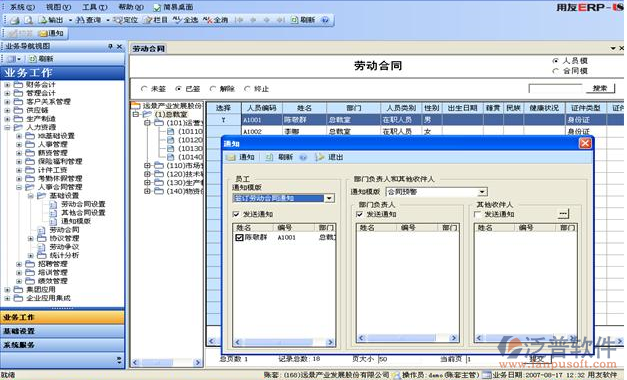Click the 刷新 icon in notification dialog
Viewport: 627px width, 380px height.
pos(270,157)
